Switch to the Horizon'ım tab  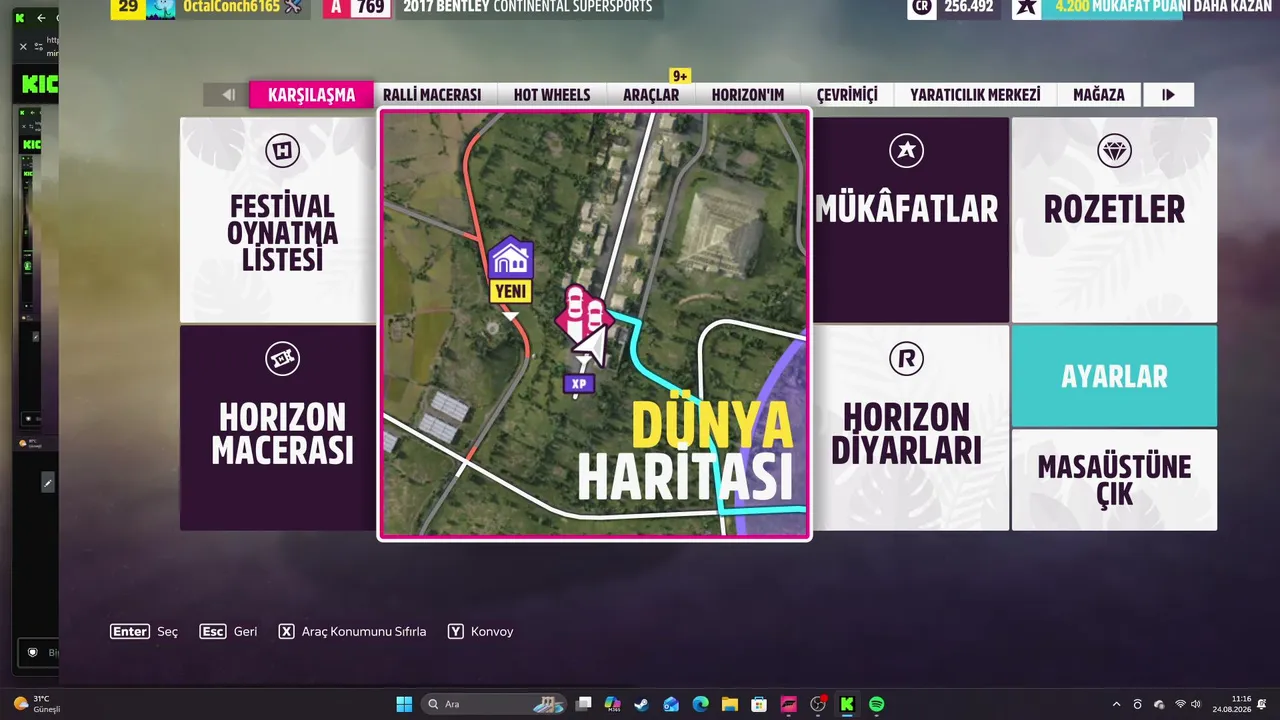[x=748, y=95]
